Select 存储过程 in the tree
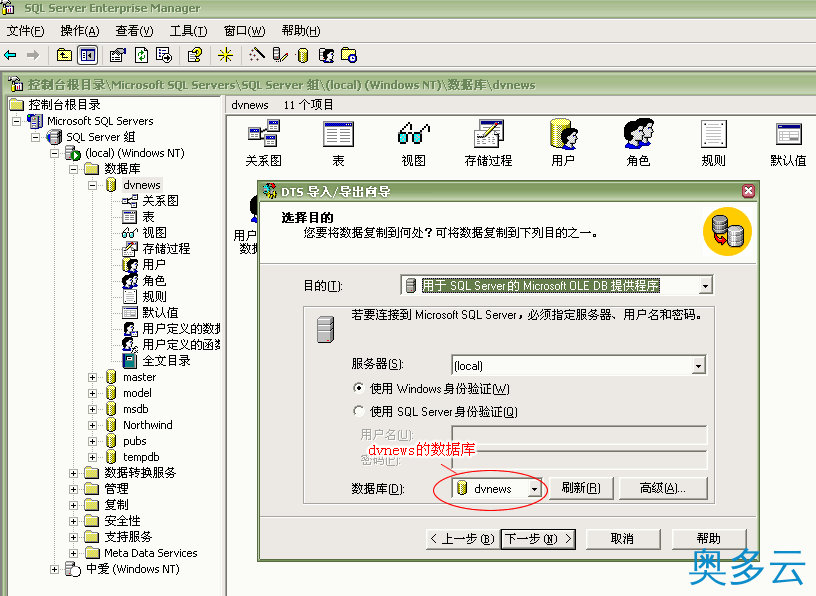Viewport: 816px width, 596px height. 166,249
